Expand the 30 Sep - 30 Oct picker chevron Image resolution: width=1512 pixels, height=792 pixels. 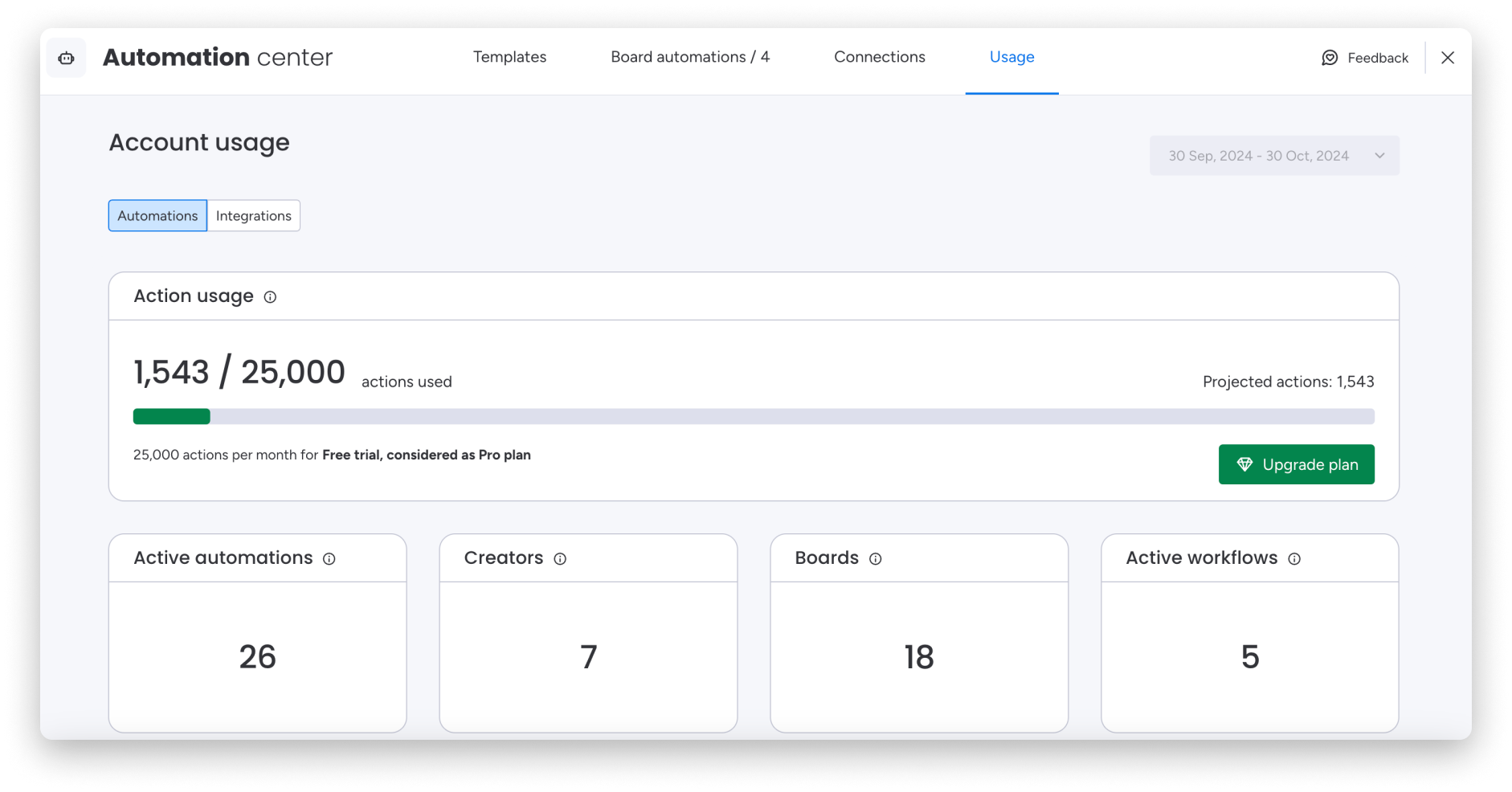[1379, 155]
